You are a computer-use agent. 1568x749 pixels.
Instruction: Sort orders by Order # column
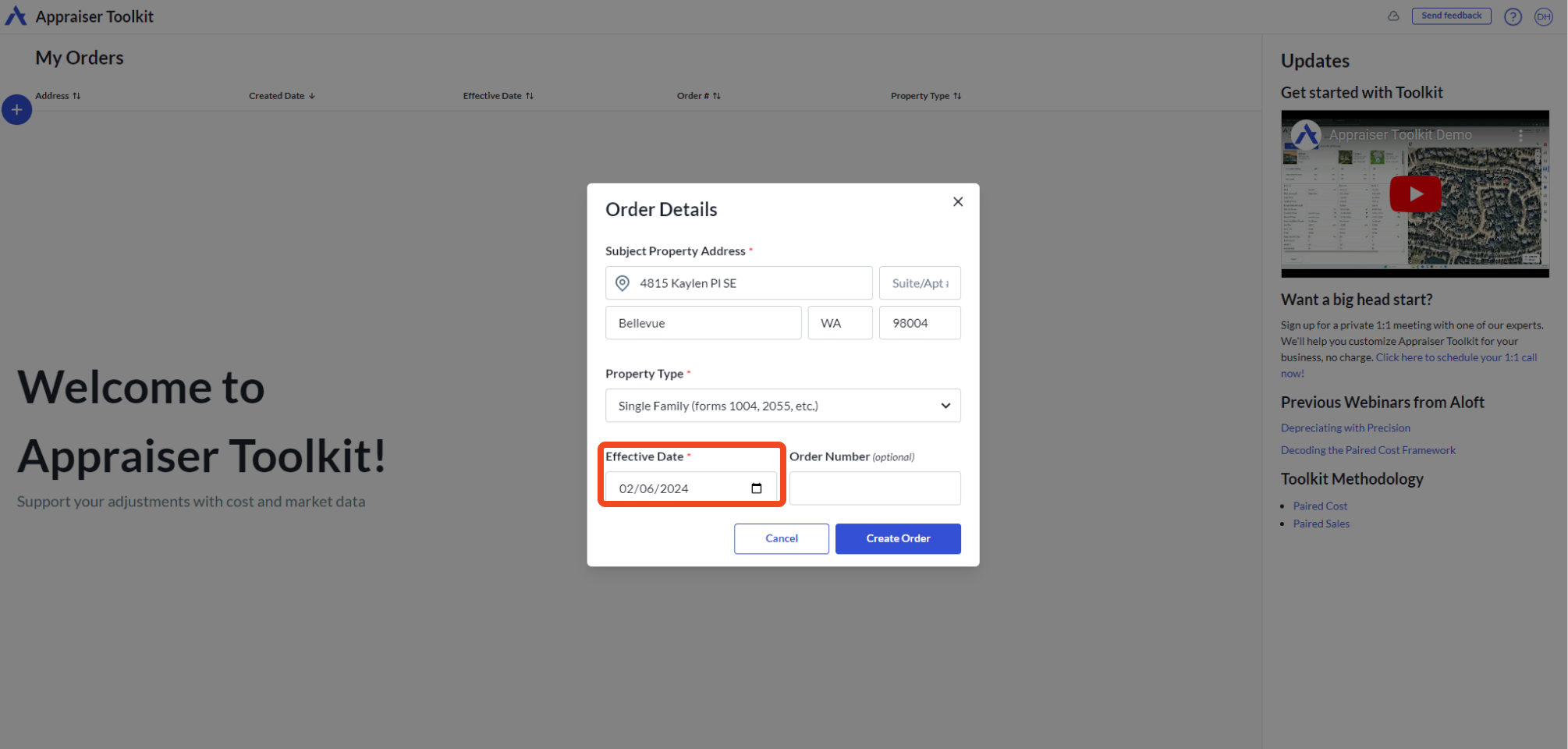click(x=698, y=96)
